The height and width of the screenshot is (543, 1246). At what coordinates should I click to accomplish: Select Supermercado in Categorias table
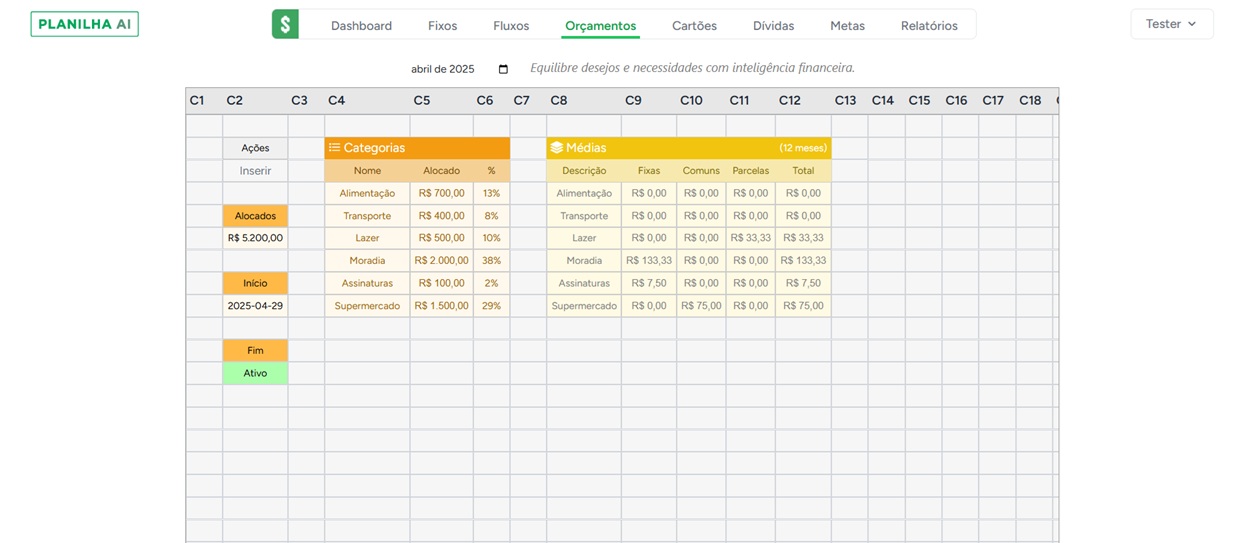click(x=367, y=306)
